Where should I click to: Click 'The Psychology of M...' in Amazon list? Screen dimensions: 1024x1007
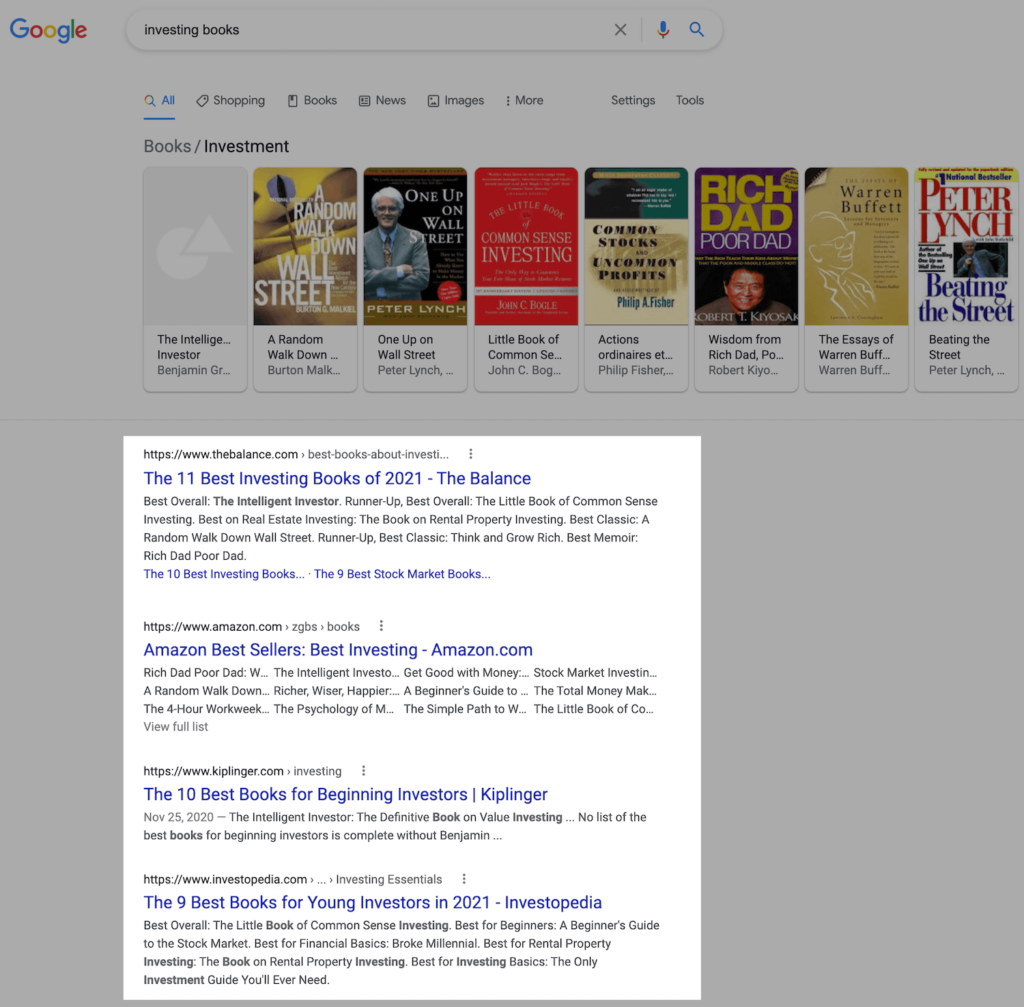334,709
